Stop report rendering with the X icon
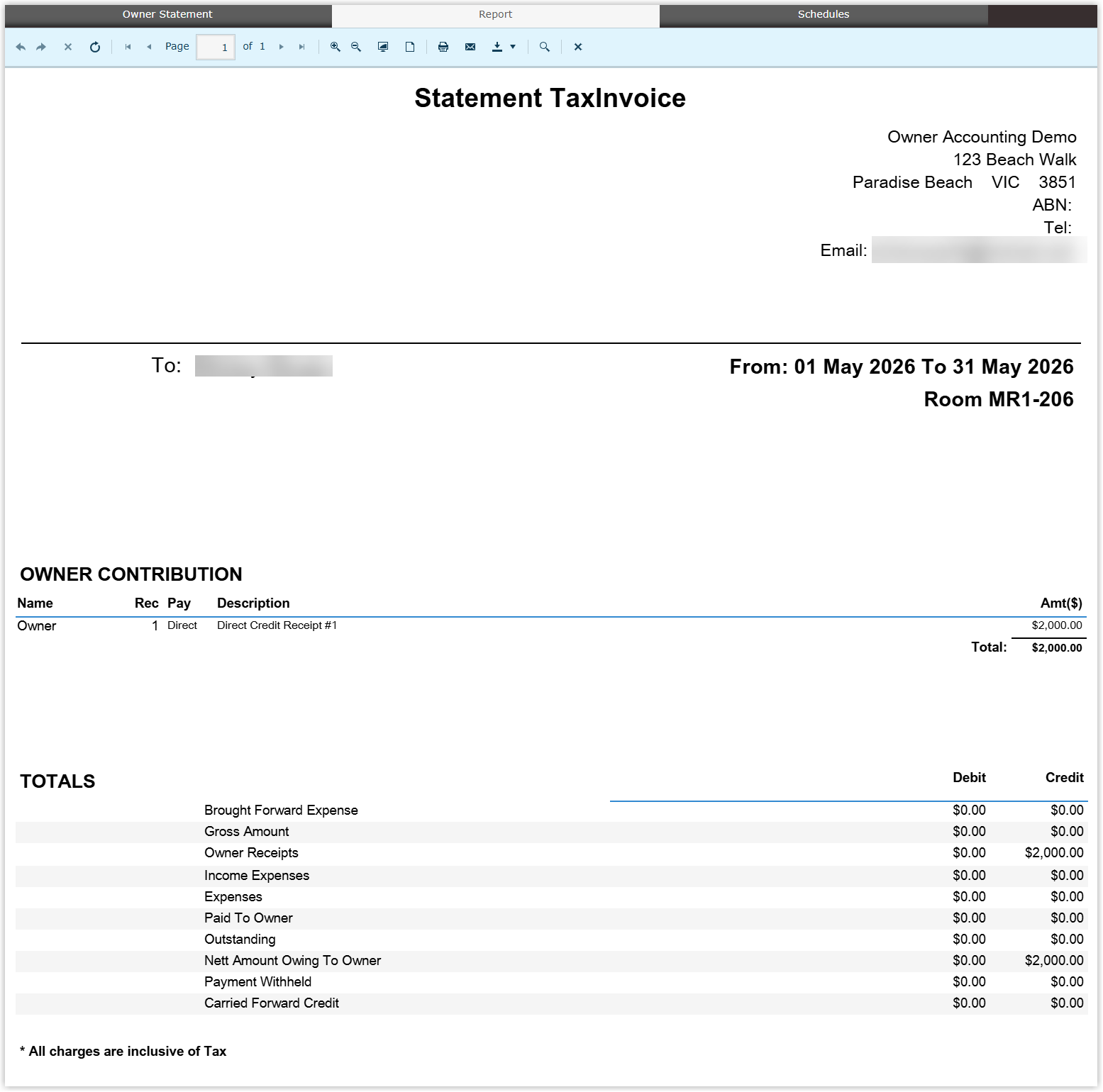This screenshot has width=1103, height=1092. pyautogui.click(x=68, y=47)
